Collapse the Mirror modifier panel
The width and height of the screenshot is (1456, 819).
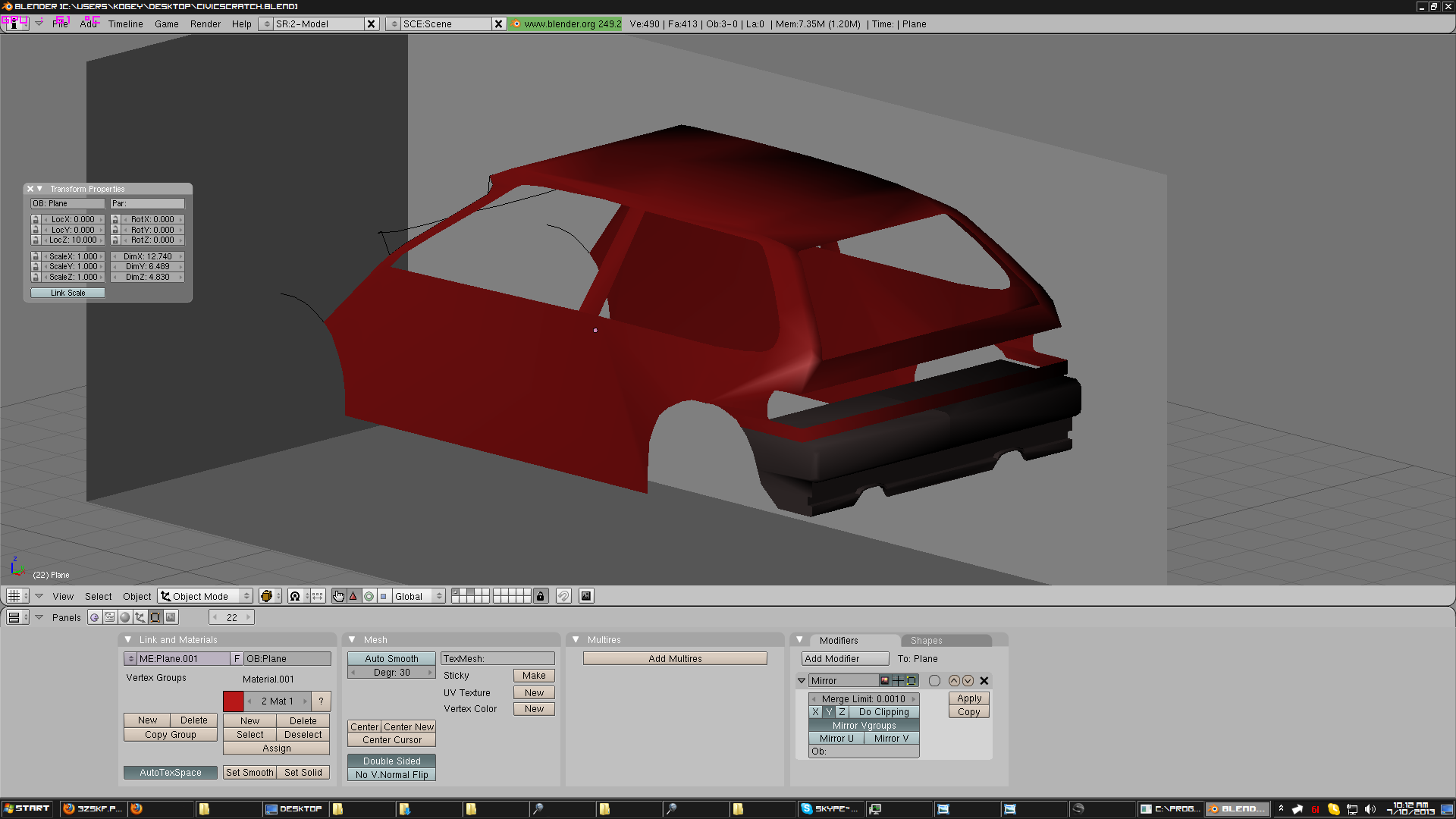[802, 681]
